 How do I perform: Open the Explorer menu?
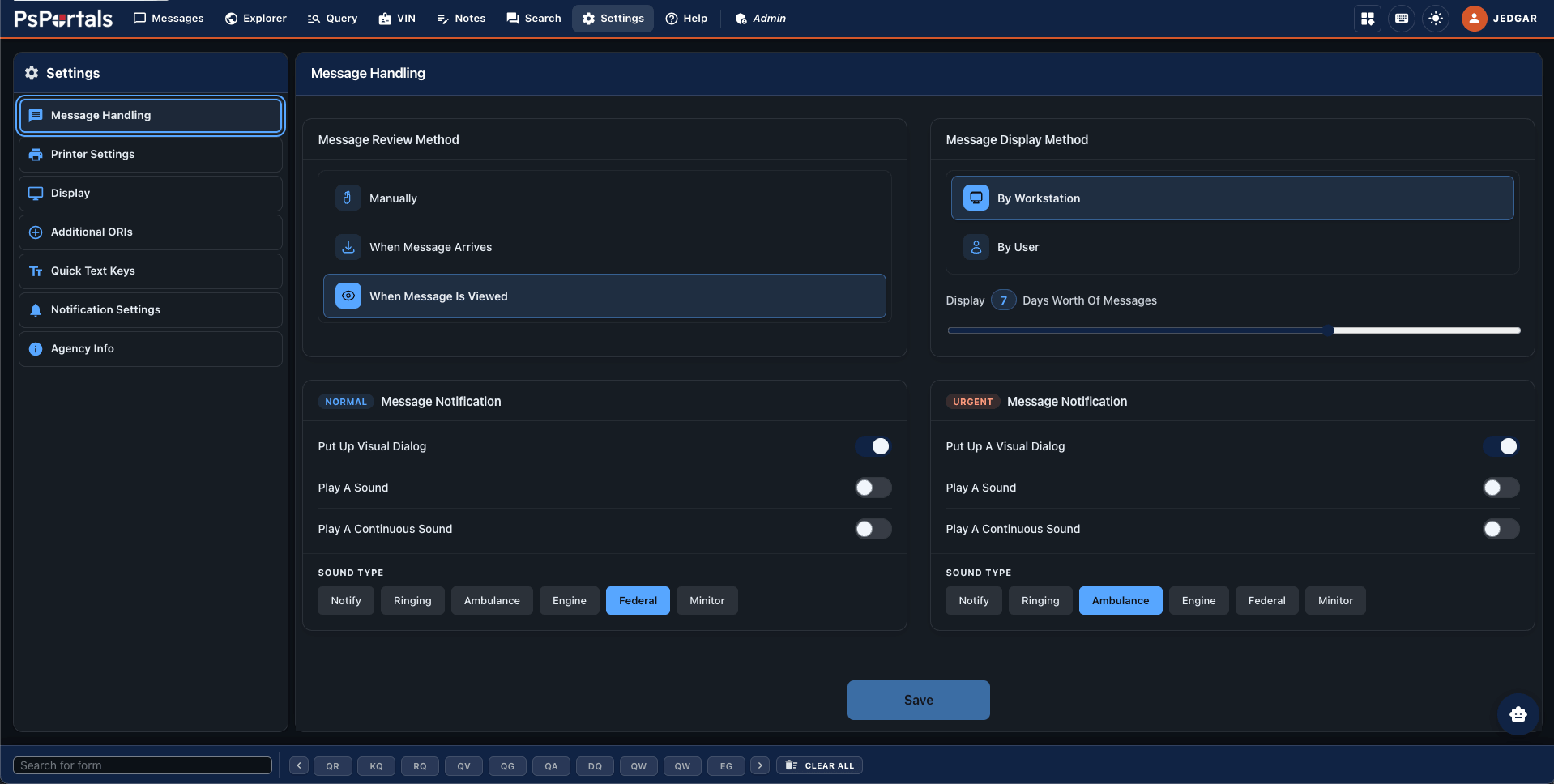(x=255, y=19)
